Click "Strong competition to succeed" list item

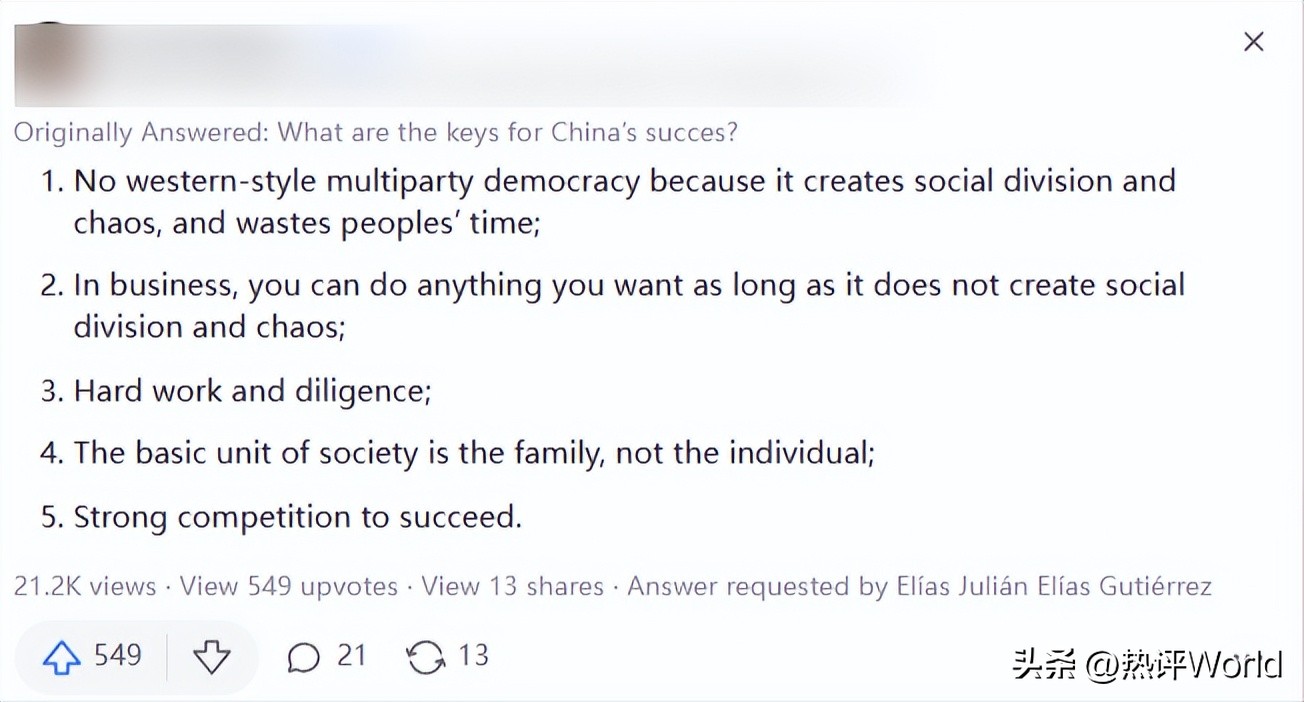click(x=297, y=517)
